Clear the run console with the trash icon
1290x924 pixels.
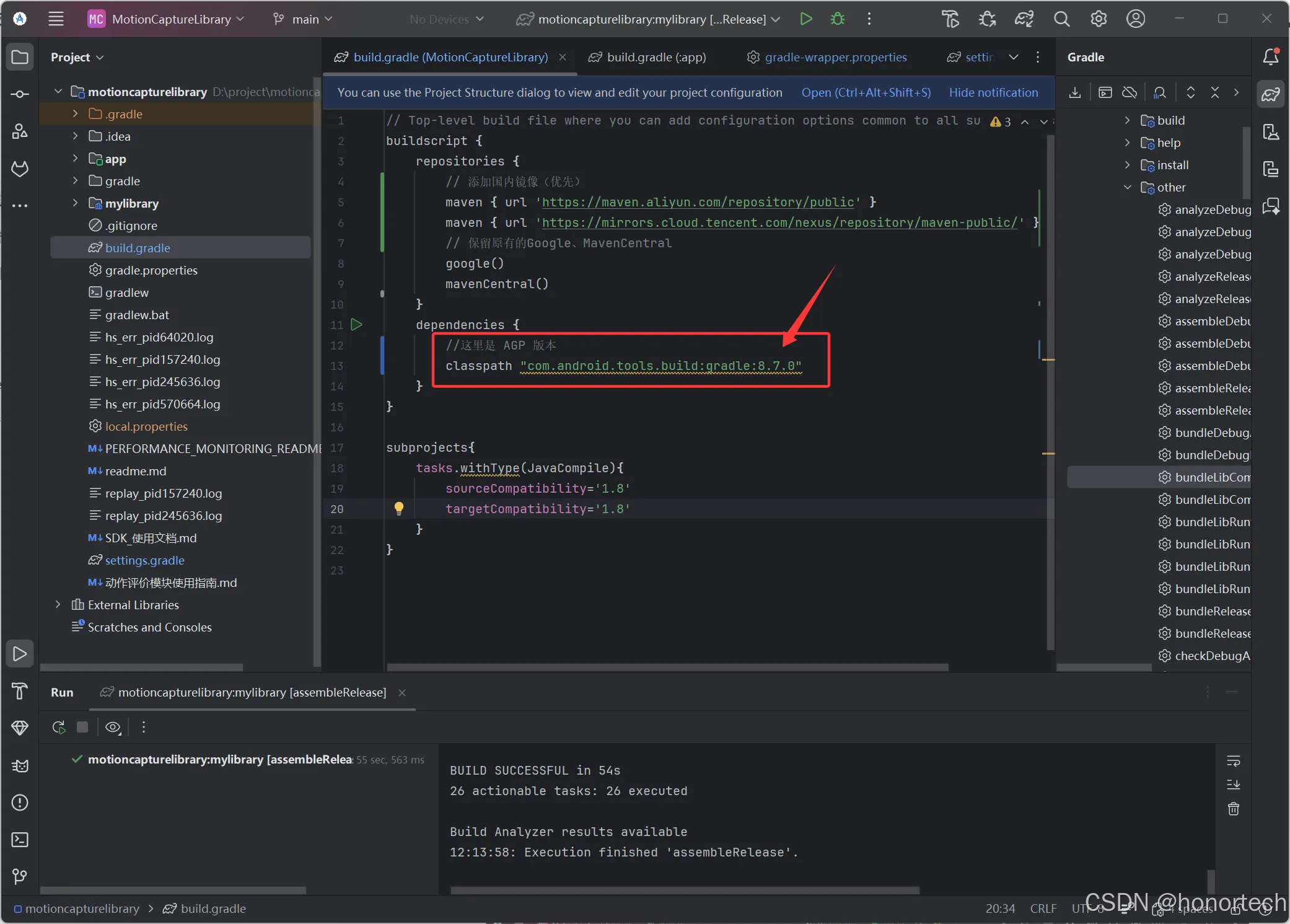[x=1234, y=809]
